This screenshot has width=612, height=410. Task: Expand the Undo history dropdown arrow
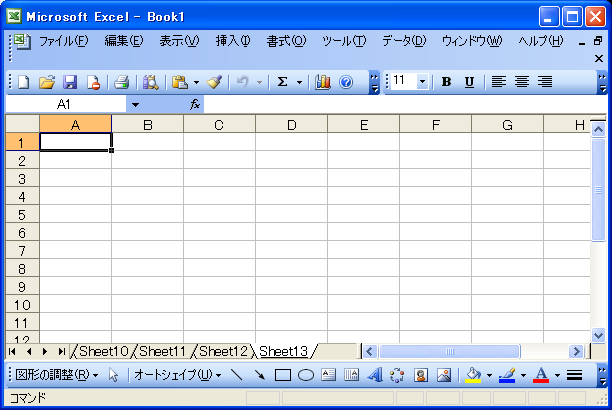coord(259,82)
